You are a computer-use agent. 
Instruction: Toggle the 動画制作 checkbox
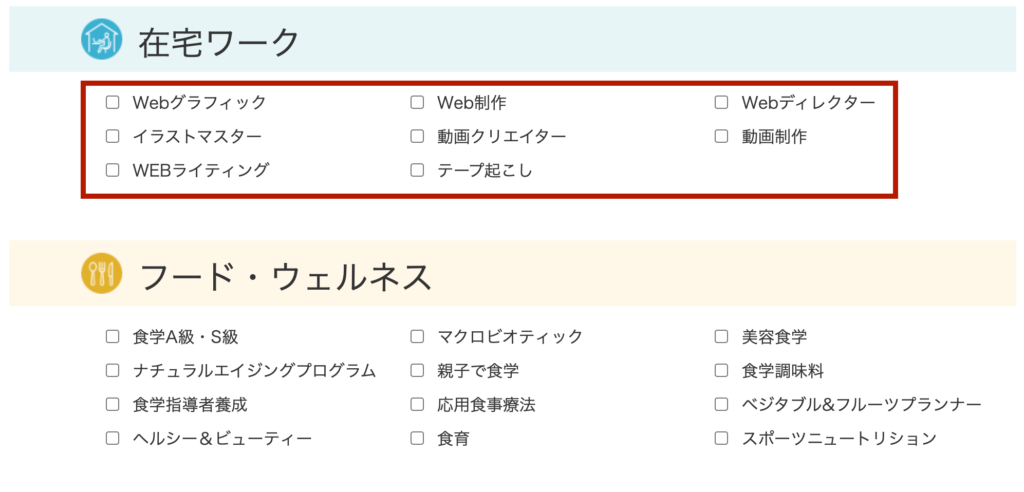(721, 137)
